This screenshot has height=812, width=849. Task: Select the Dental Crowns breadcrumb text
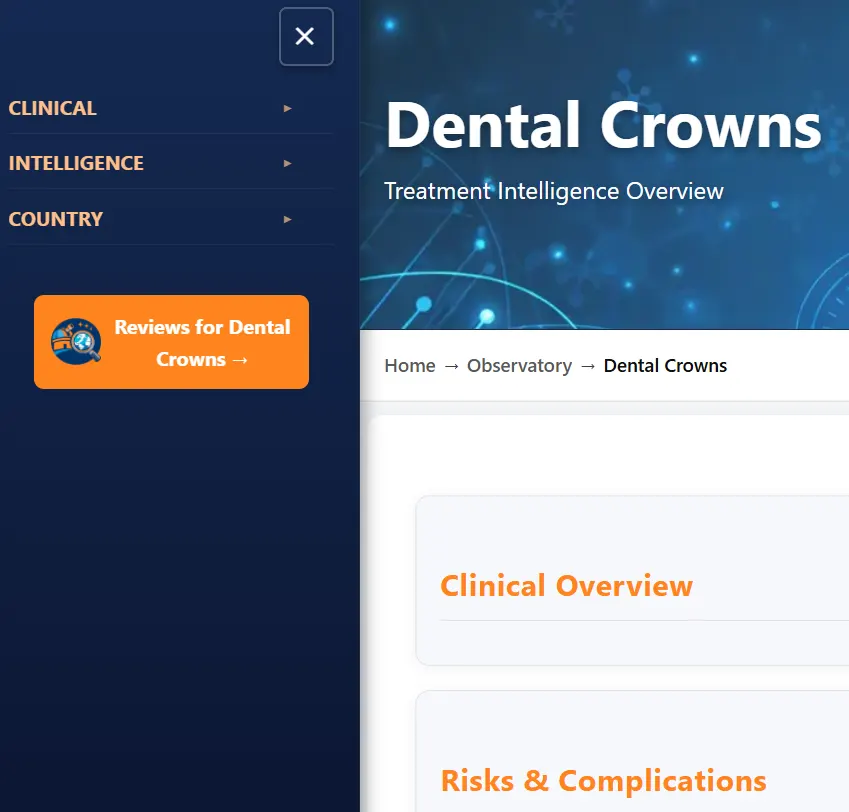tap(665, 366)
